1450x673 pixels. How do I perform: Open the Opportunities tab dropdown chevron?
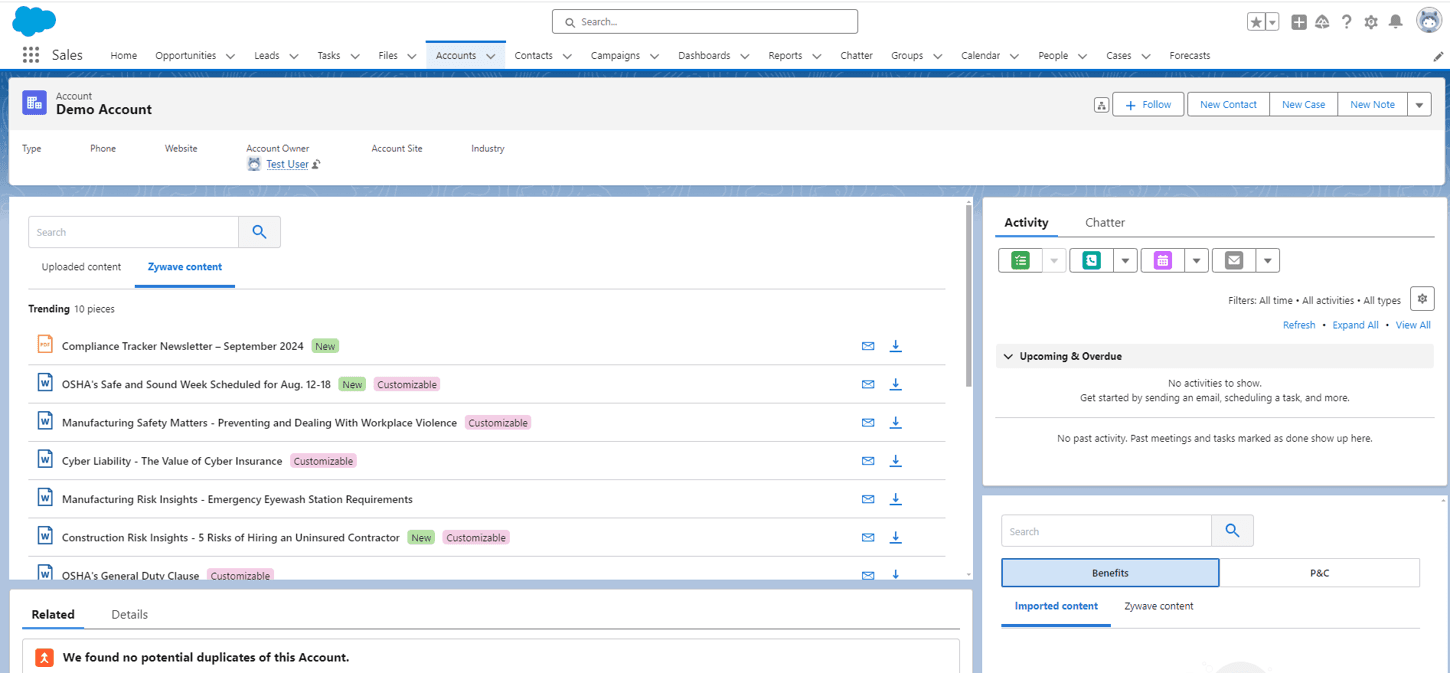coord(230,57)
